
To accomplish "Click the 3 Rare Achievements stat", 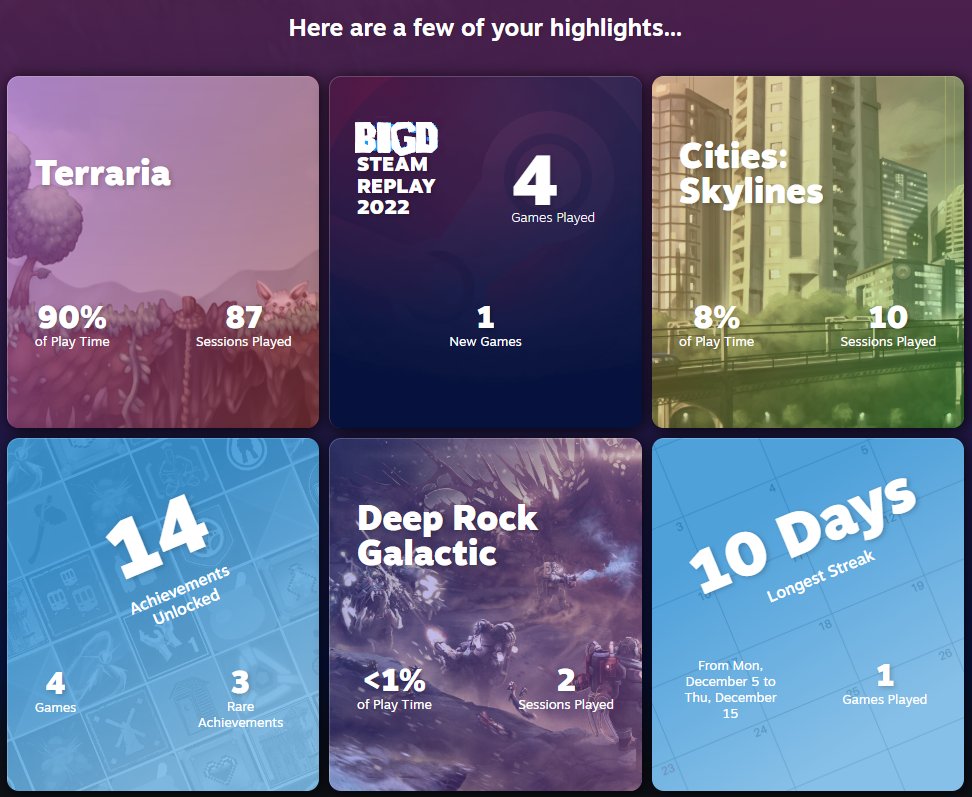I will click(x=241, y=699).
